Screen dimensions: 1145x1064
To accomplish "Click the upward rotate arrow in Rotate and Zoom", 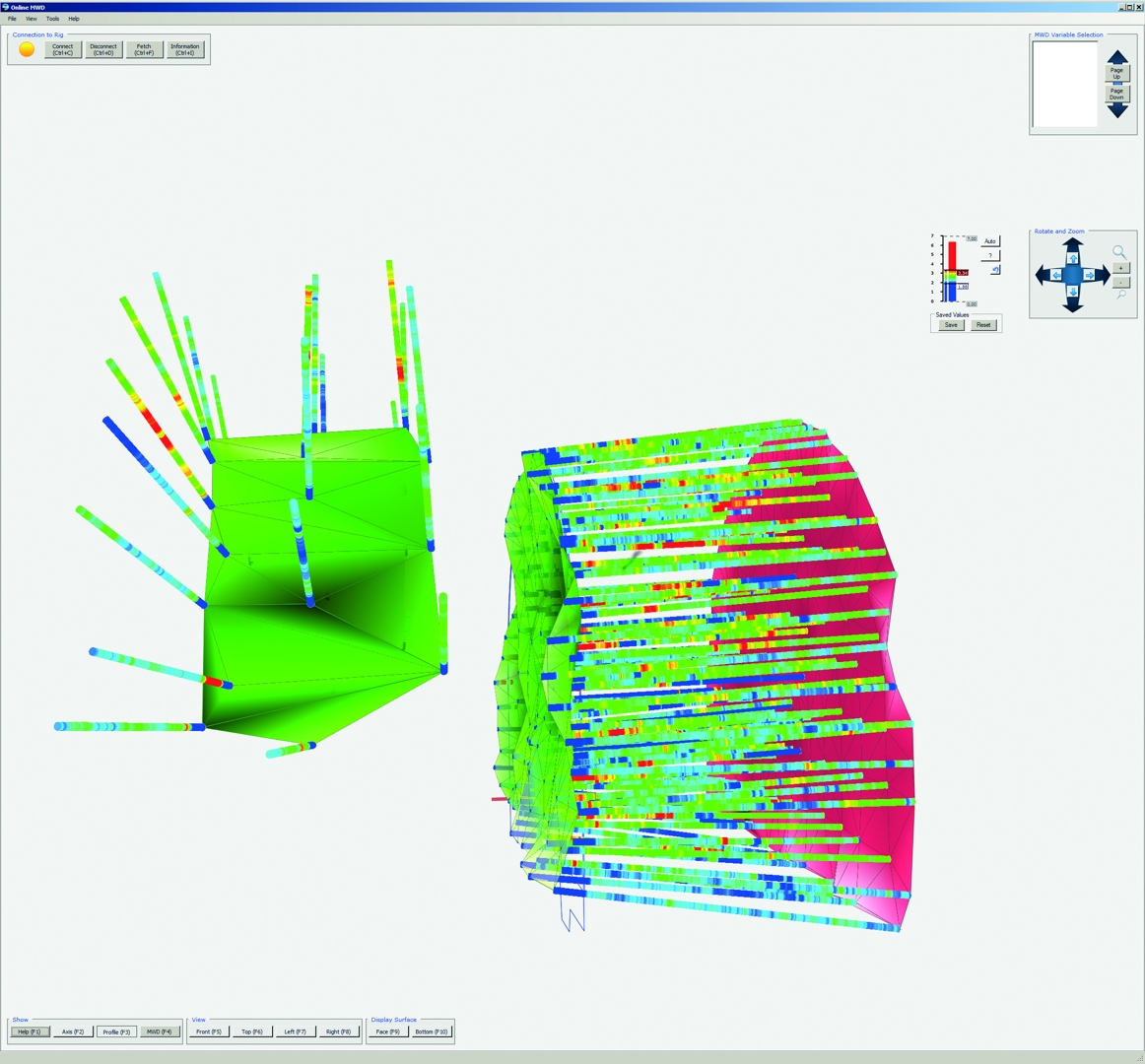I will coord(1072,258).
